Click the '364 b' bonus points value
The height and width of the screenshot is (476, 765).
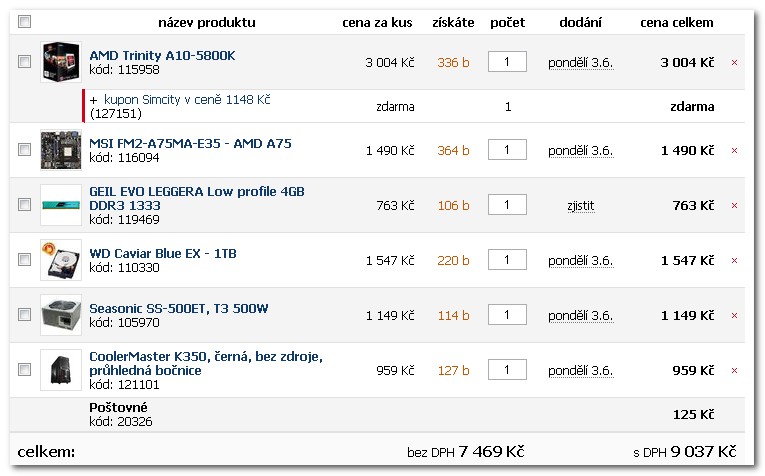[x=453, y=151]
